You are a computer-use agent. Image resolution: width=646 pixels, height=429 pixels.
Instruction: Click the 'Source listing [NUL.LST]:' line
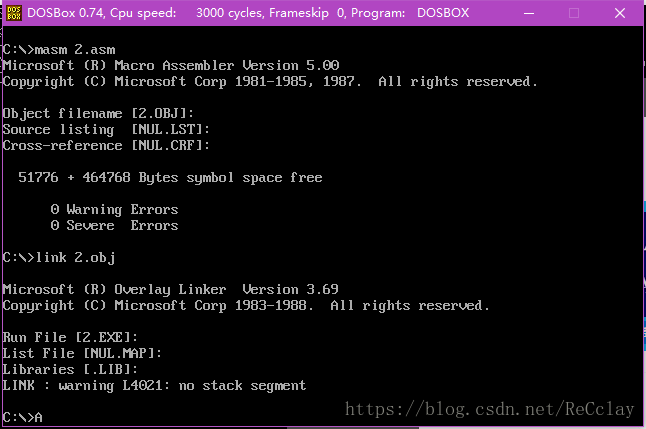pos(106,129)
